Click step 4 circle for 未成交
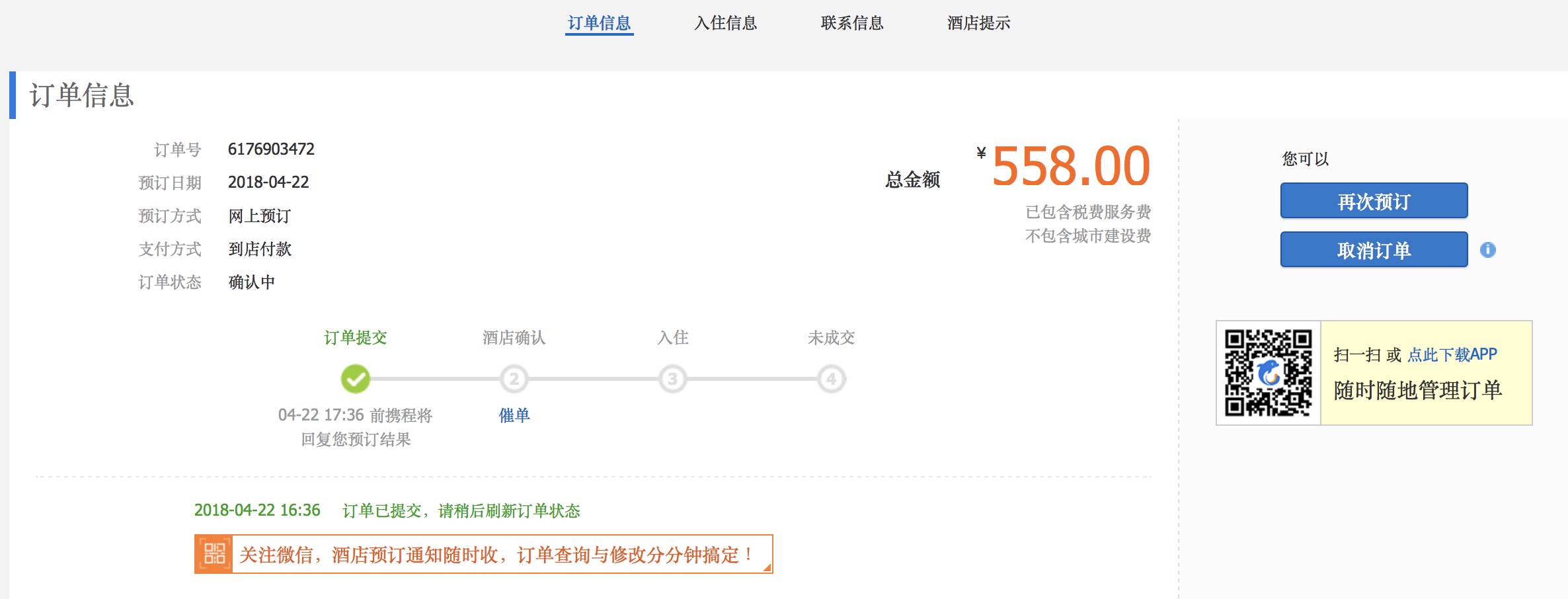The image size is (1568, 599). point(831,379)
